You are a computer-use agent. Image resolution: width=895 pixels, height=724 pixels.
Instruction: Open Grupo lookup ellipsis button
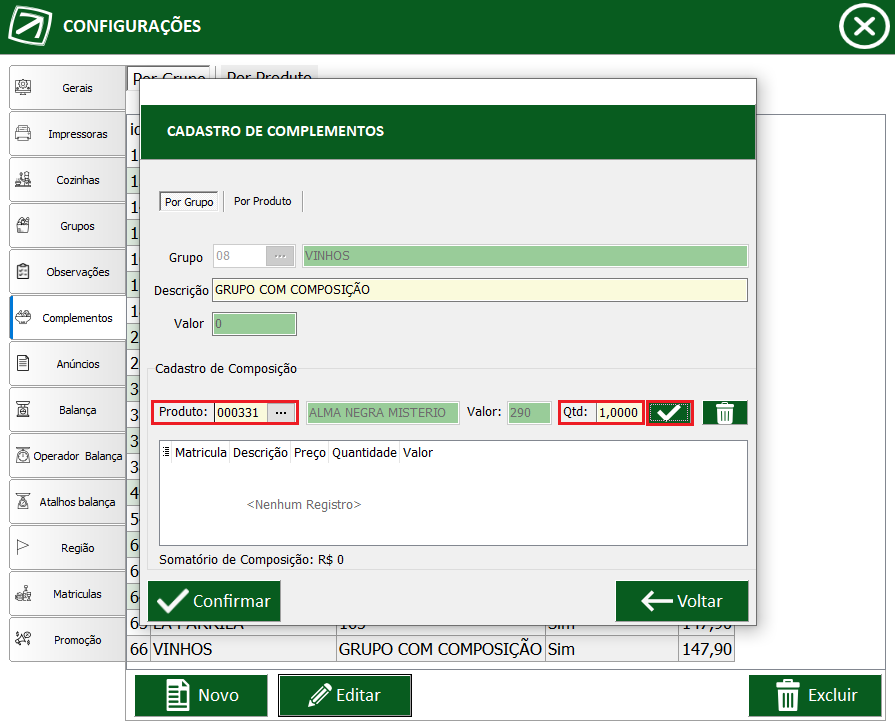point(280,256)
